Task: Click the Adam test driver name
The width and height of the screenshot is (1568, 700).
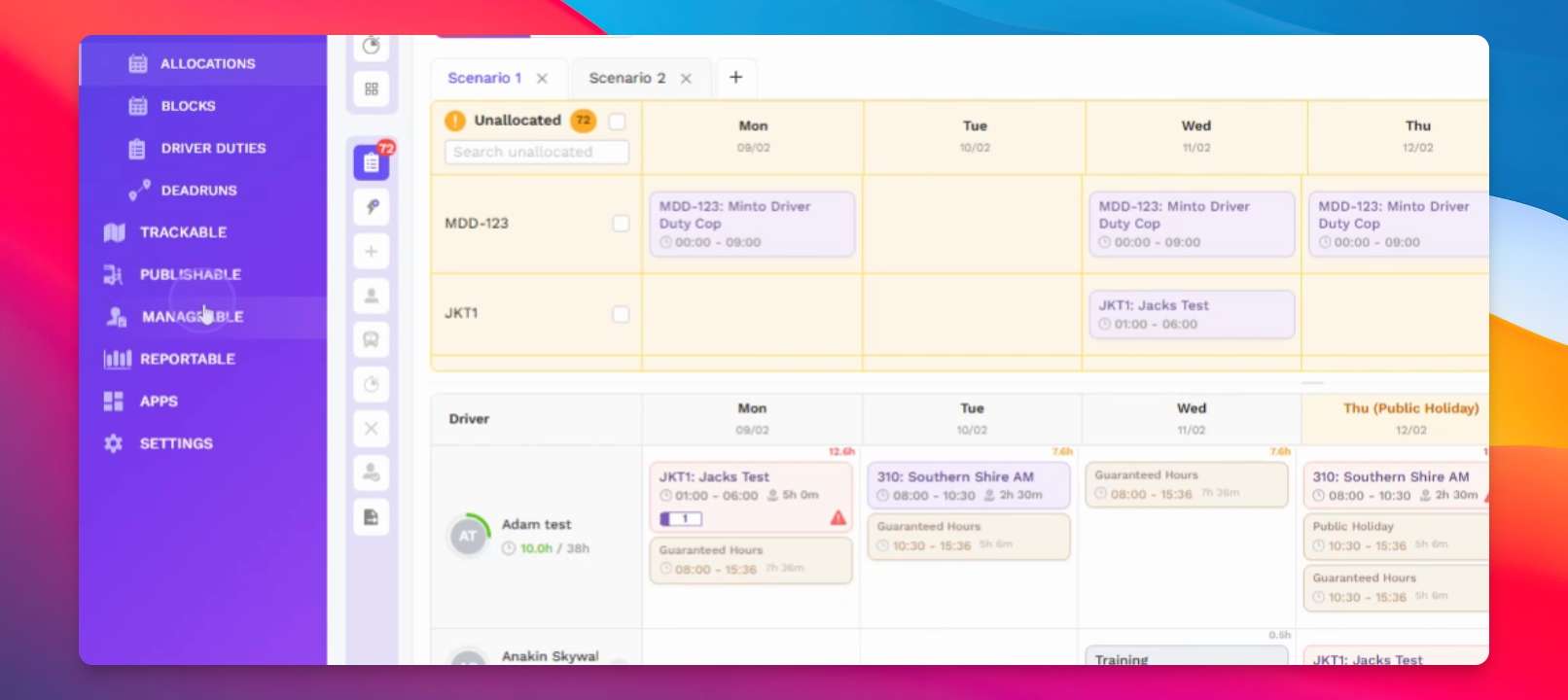Action: (x=537, y=524)
